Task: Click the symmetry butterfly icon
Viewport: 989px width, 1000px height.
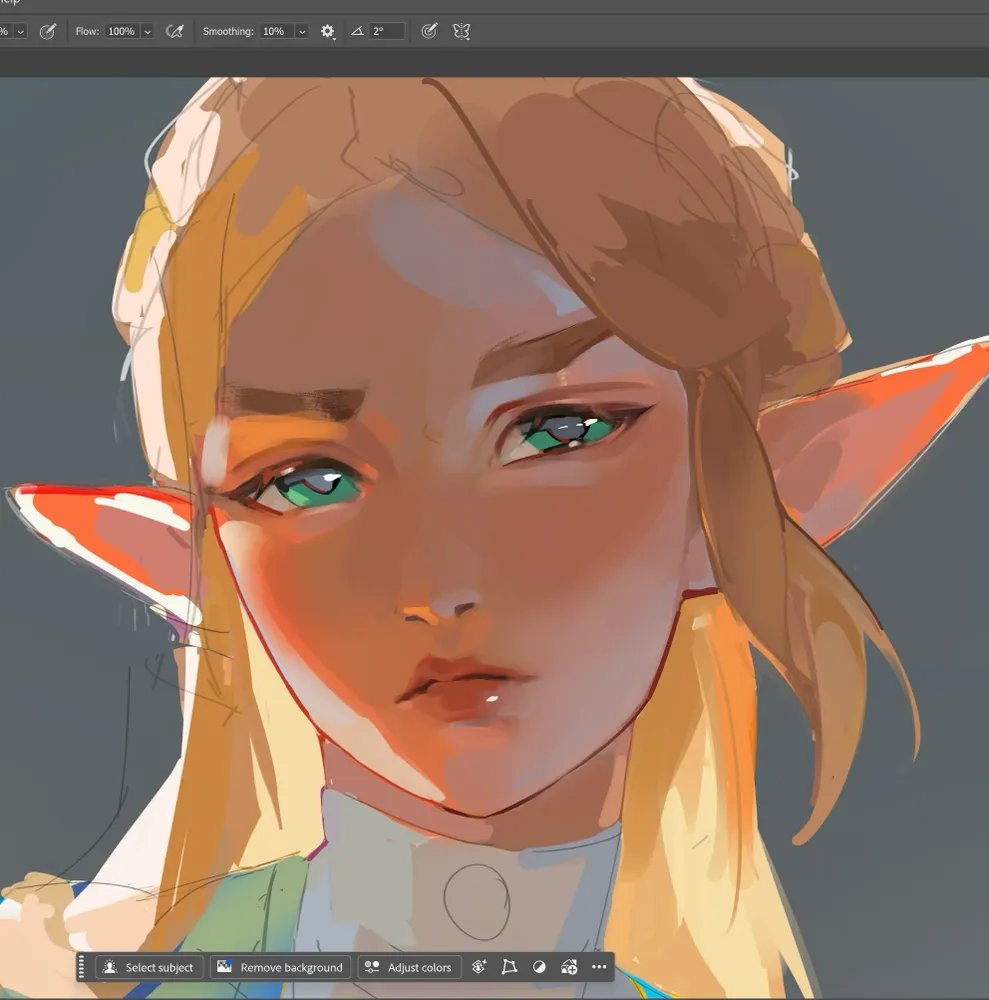Action: click(x=461, y=32)
